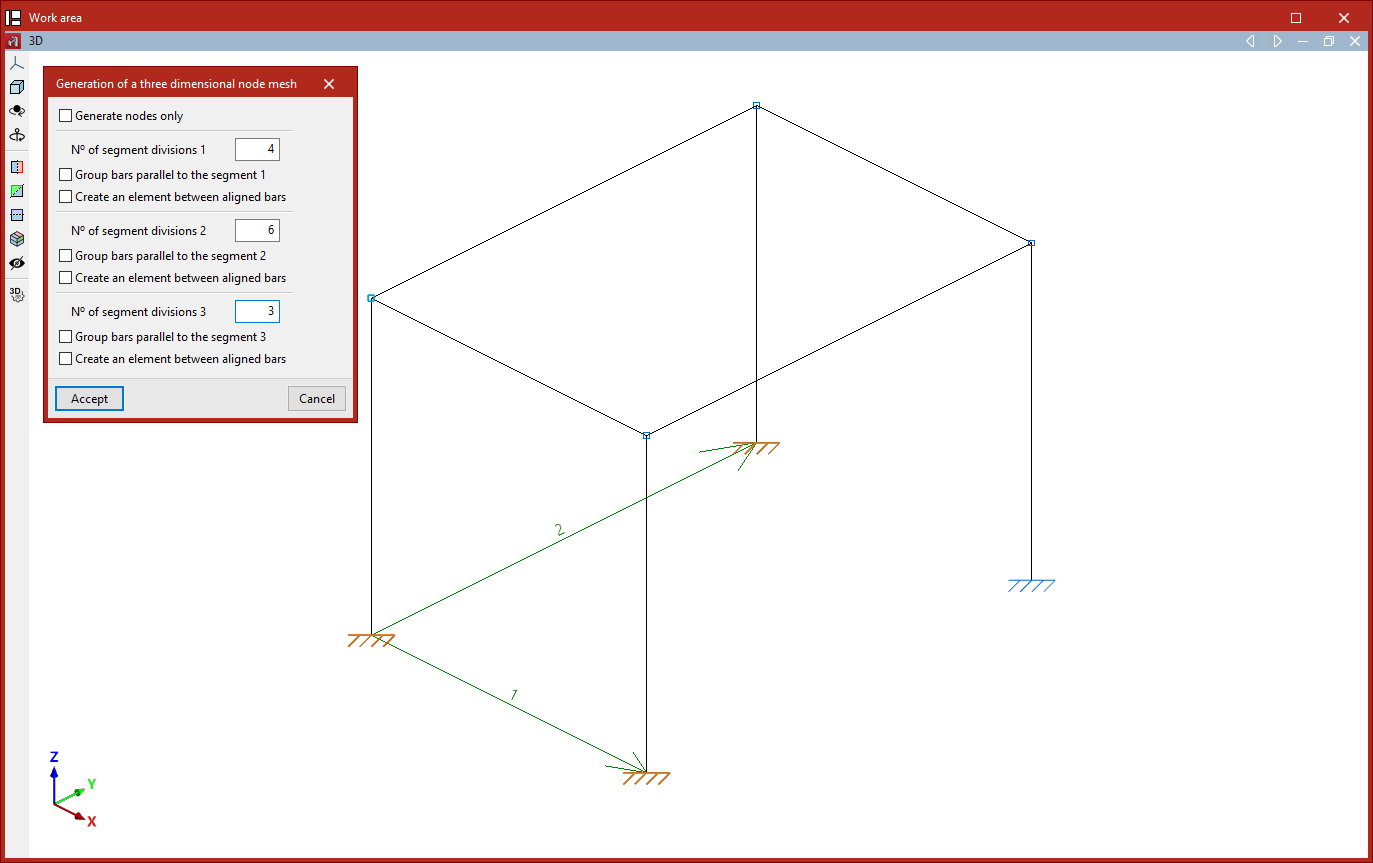Click 'Nº of segment divisions 3' label
Viewport: 1373px width, 863px height.
tap(138, 312)
